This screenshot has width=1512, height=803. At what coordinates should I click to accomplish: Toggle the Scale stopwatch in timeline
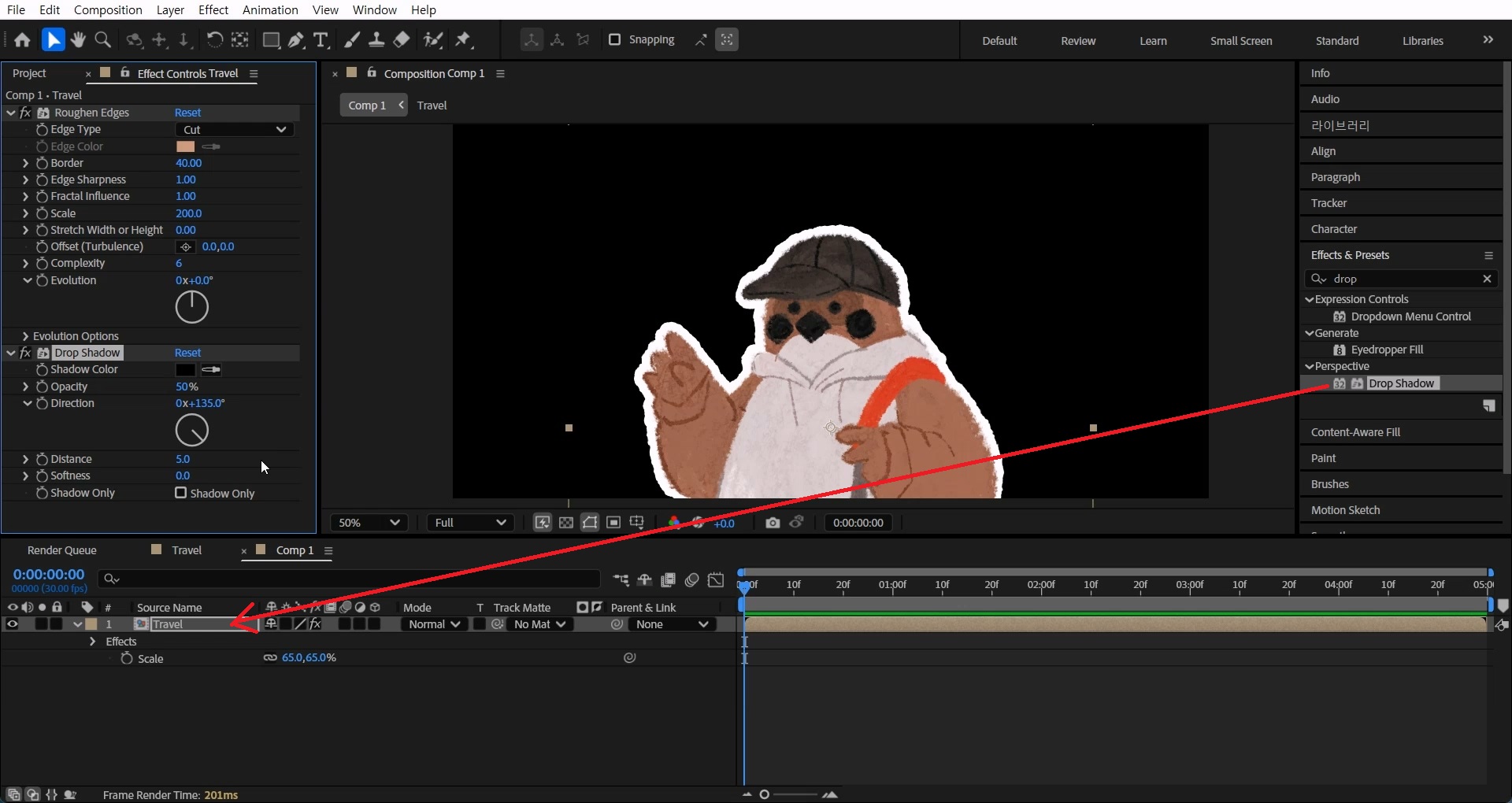point(127,658)
